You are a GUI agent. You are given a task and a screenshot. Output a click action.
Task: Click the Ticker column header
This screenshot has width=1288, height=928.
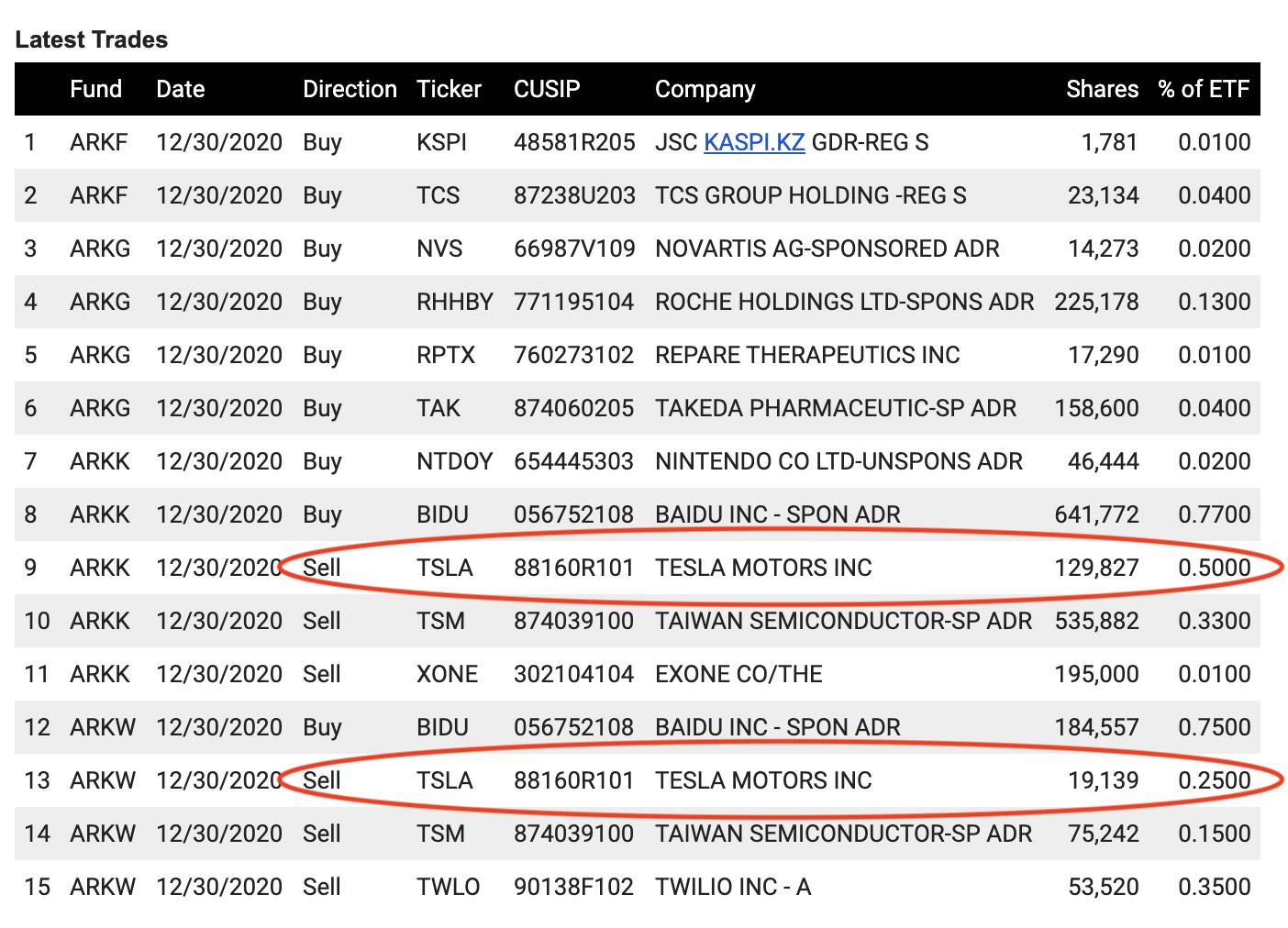[449, 89]
